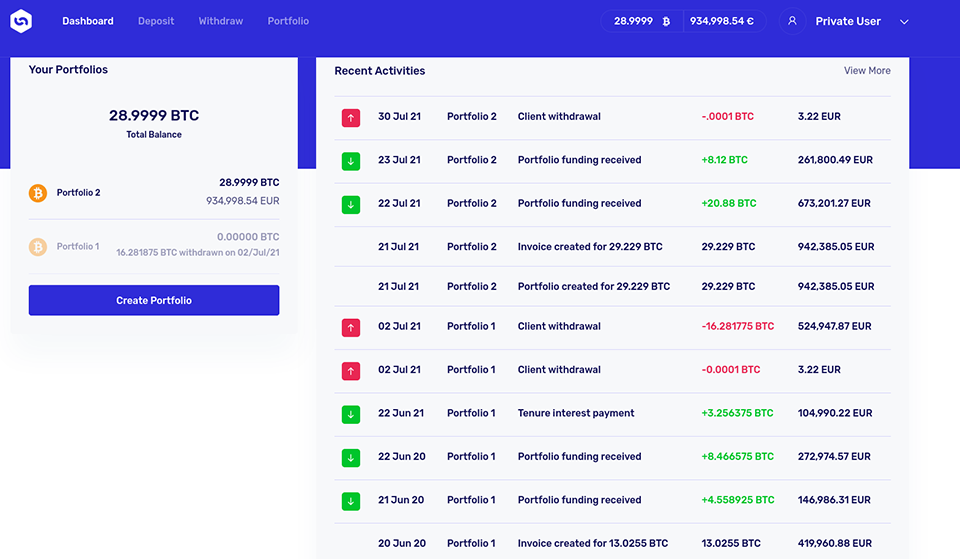Open View More activities link
Image resolution: width=960 pixels, height=559 pixels.
(867, 70)
